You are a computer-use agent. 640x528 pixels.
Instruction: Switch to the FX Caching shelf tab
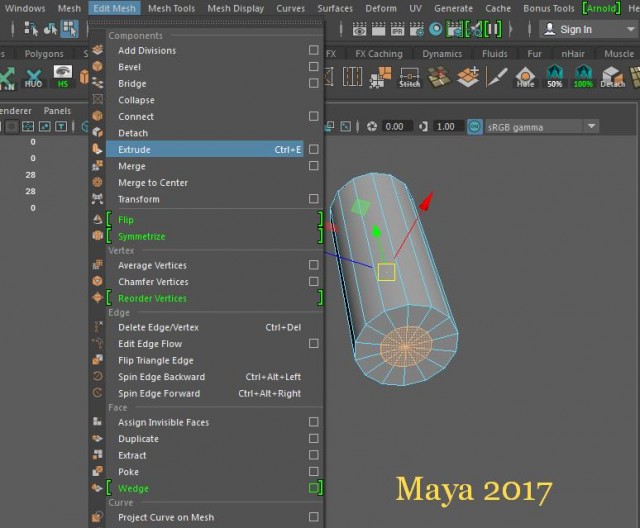(x=378, y=54)
